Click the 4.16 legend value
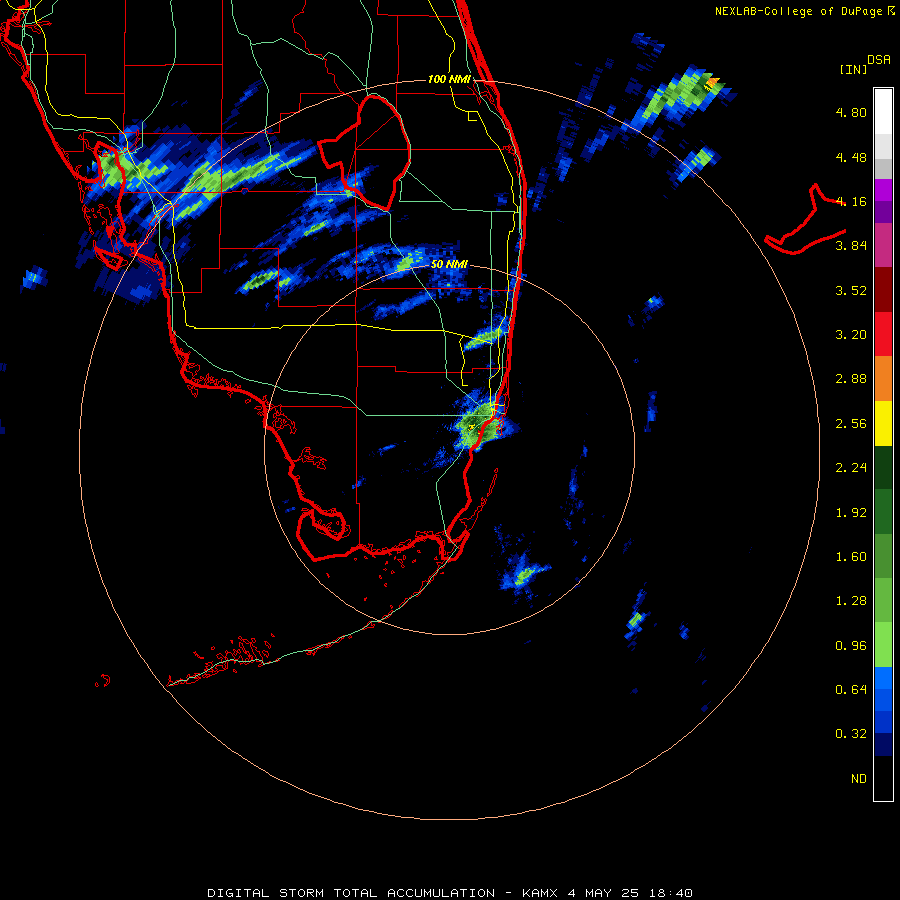The image size is (900, 900). point(851,201)
